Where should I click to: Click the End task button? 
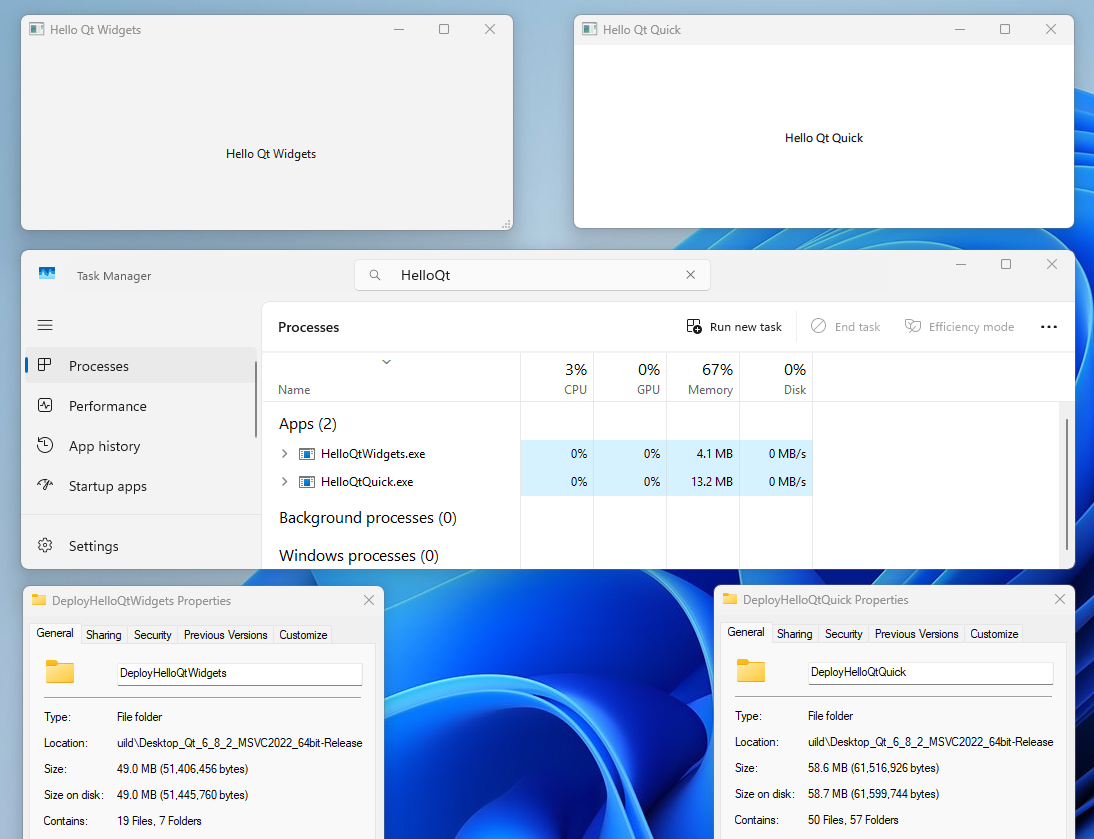(x=845, y=326)
